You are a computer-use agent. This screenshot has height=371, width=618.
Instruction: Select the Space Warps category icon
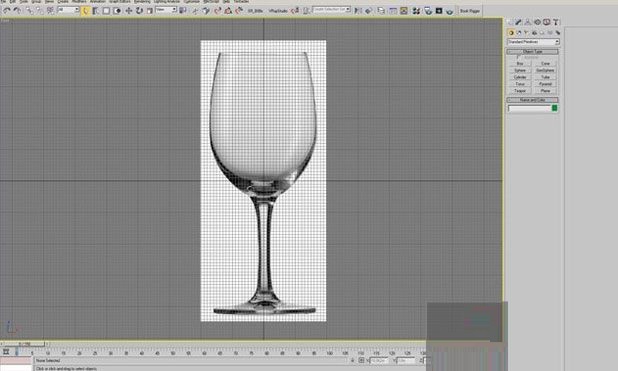550,33
